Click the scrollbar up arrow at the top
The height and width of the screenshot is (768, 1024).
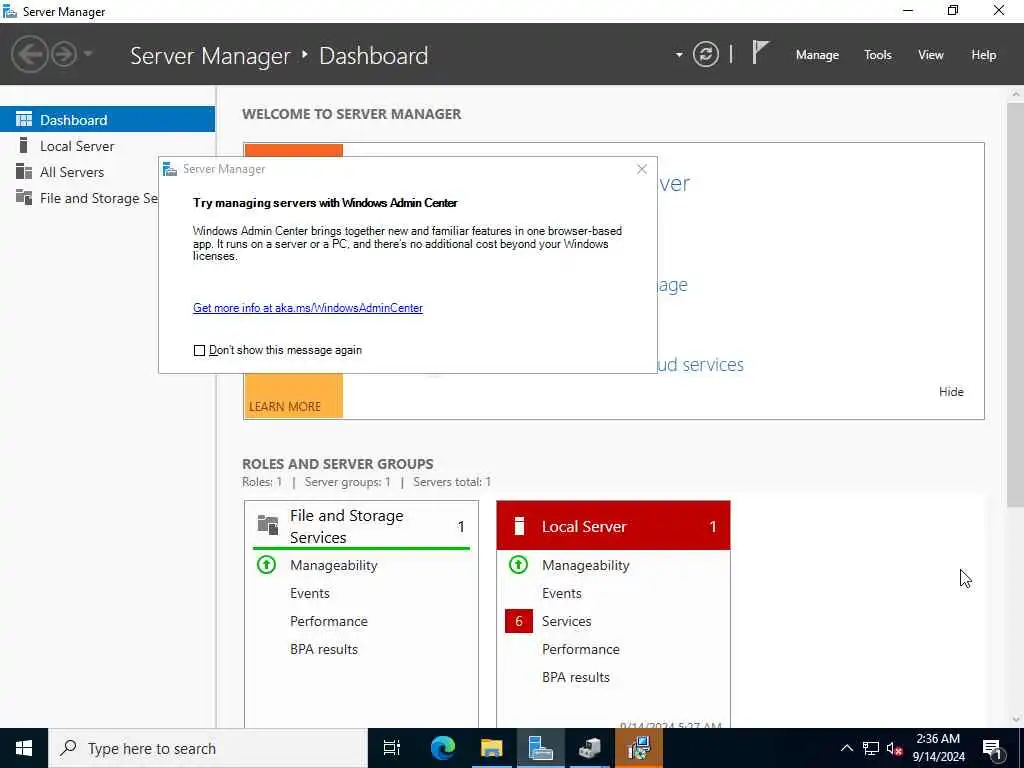point(1016,94)
